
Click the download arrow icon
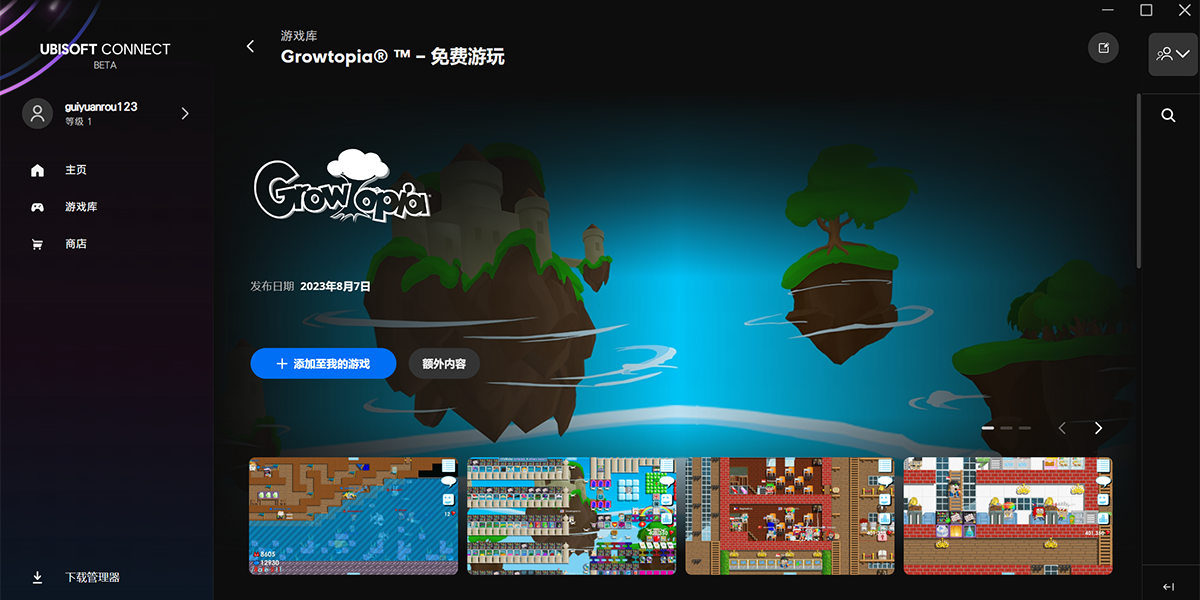[x=38, y=577]
